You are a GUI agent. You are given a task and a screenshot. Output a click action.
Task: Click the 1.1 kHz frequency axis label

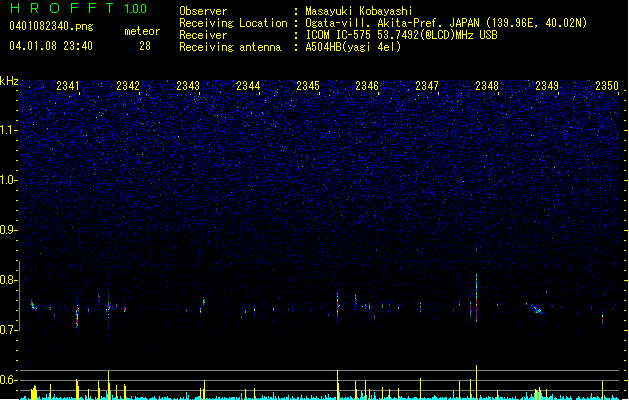8,130
